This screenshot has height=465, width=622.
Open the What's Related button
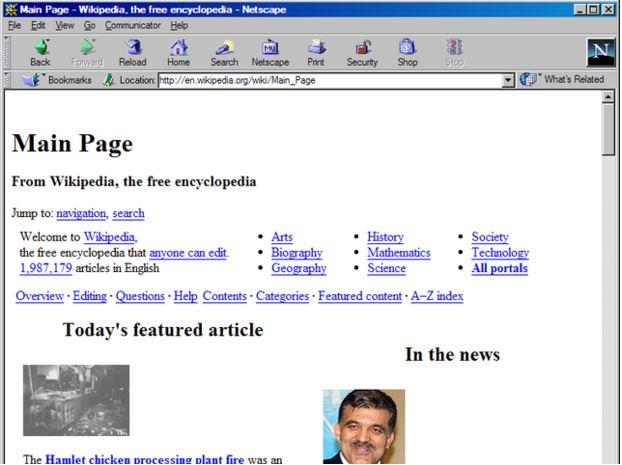click(562, 80)
